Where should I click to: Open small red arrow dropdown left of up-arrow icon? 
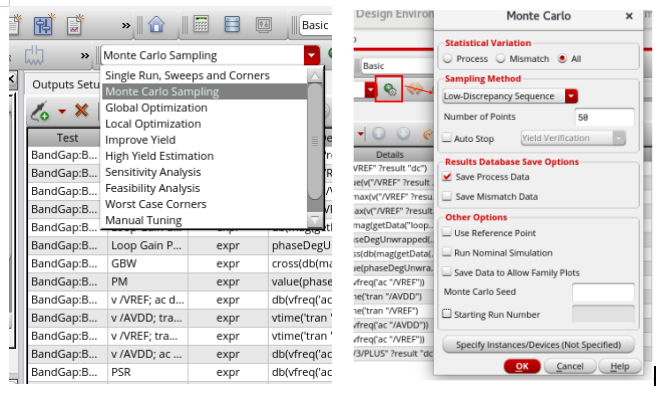pos(361,134)
